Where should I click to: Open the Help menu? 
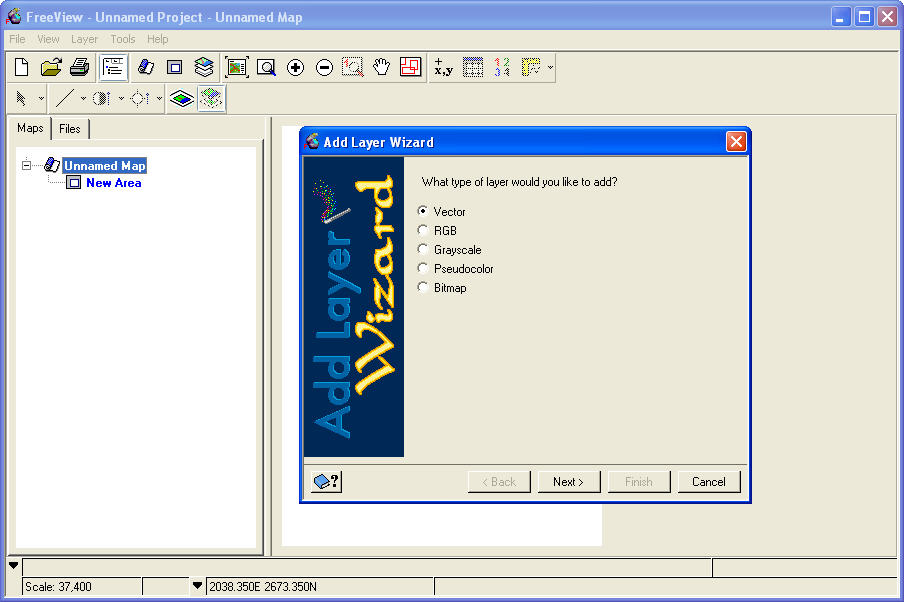click(x=157, y=39)
